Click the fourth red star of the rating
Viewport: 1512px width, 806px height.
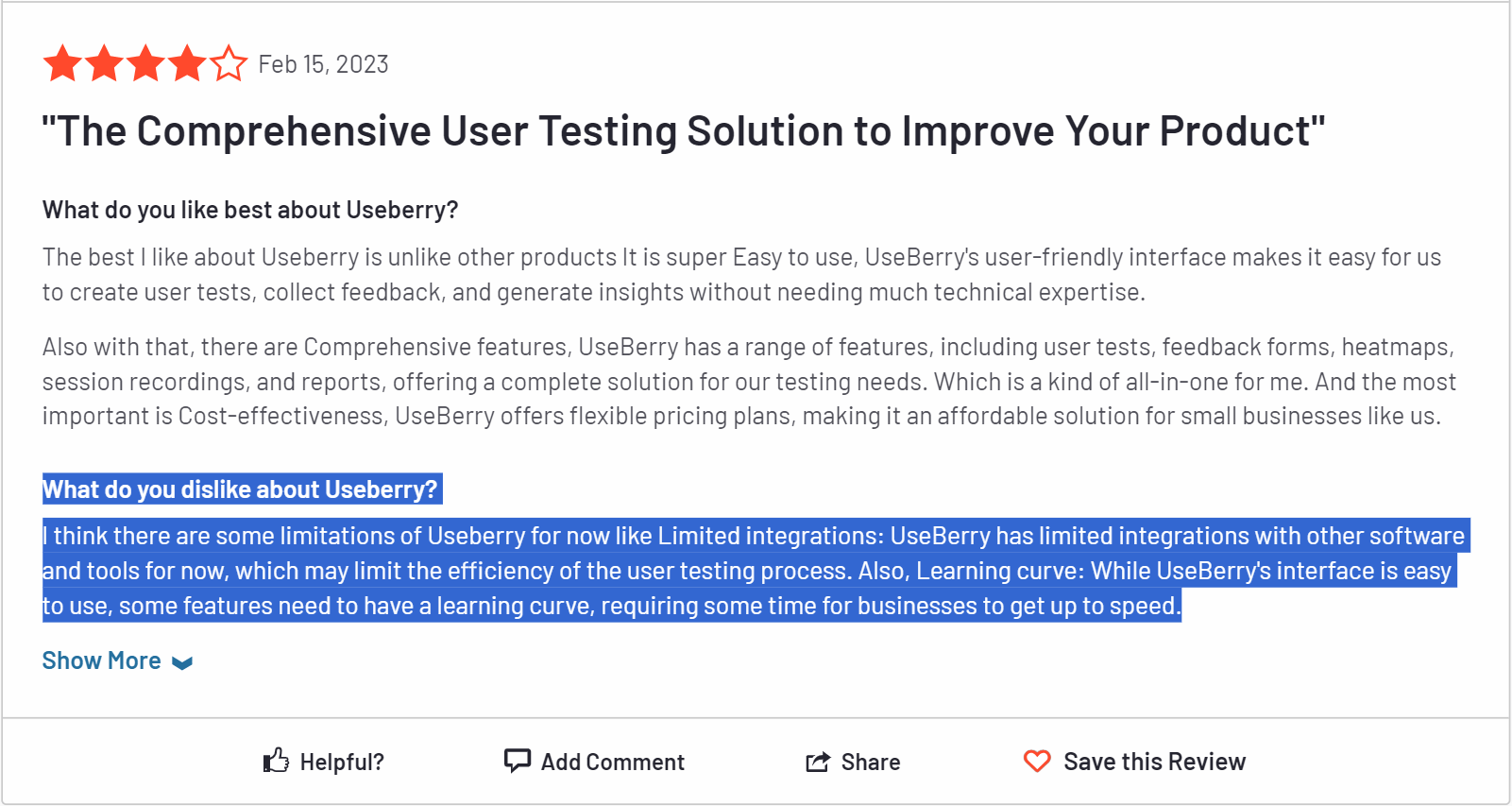tap(186, 62)
